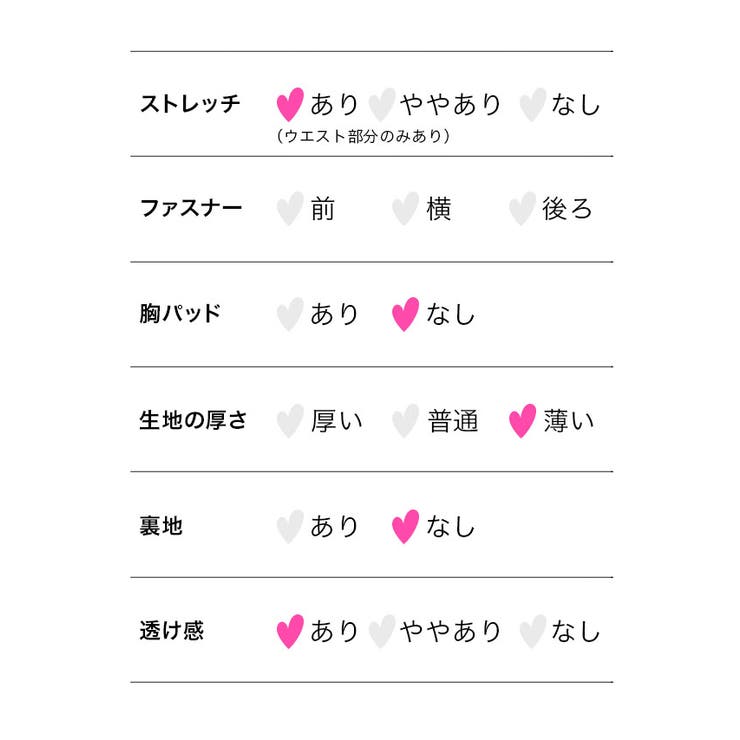Toggle the gray heart beside 普通

coord(405,421)
